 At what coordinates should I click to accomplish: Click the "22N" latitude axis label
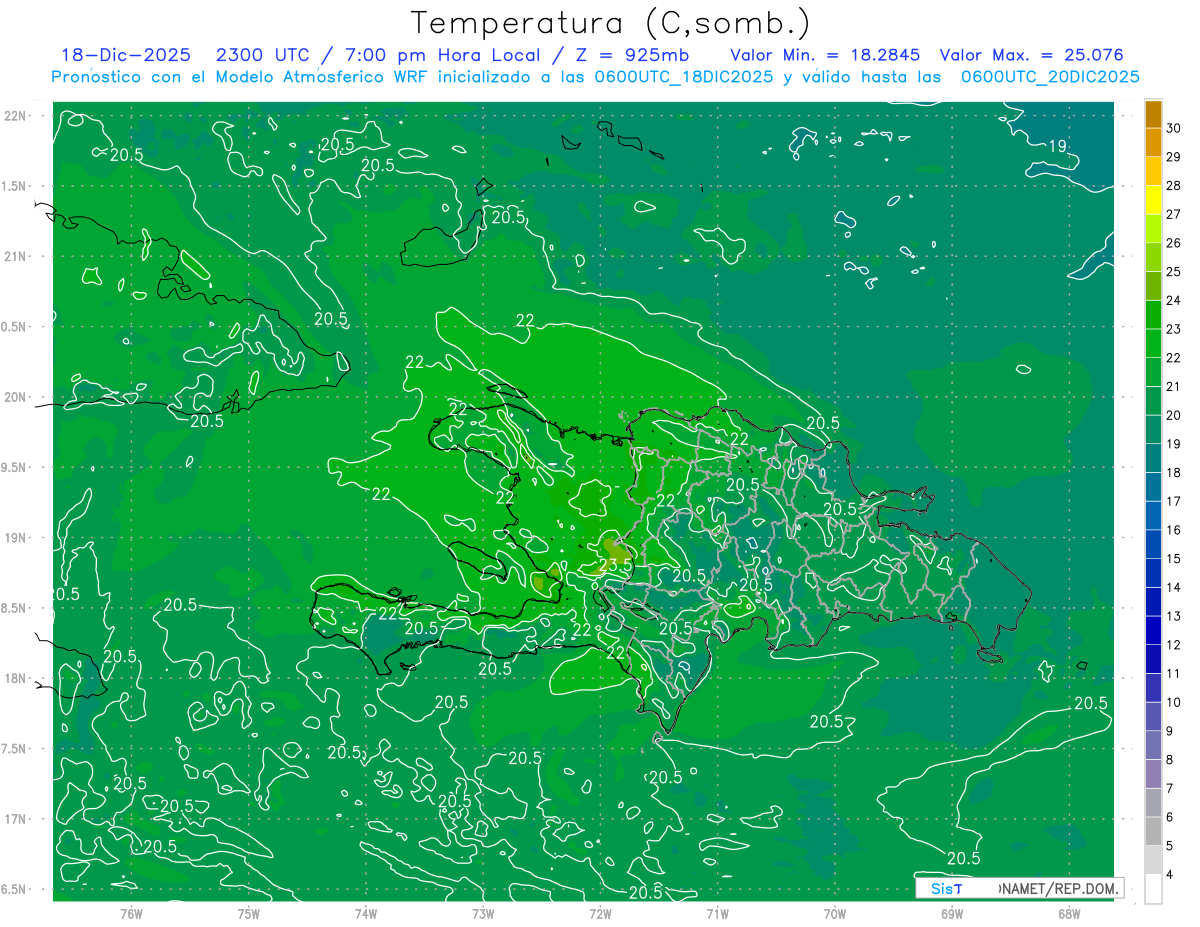pyautogui.click(x=15, y=116)
